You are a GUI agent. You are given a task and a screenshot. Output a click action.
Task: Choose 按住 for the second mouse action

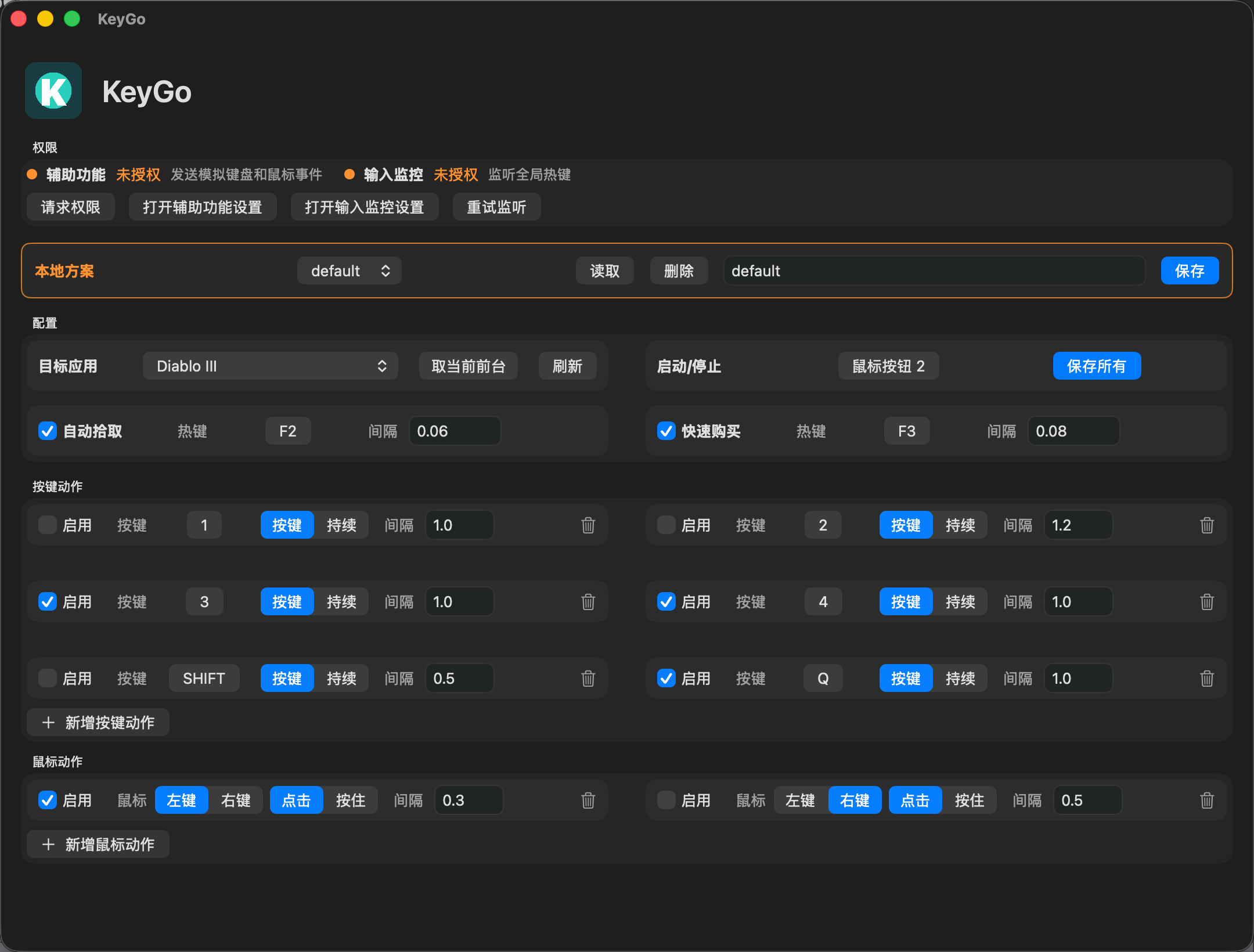pyautogui.click(x=970, y=800)
